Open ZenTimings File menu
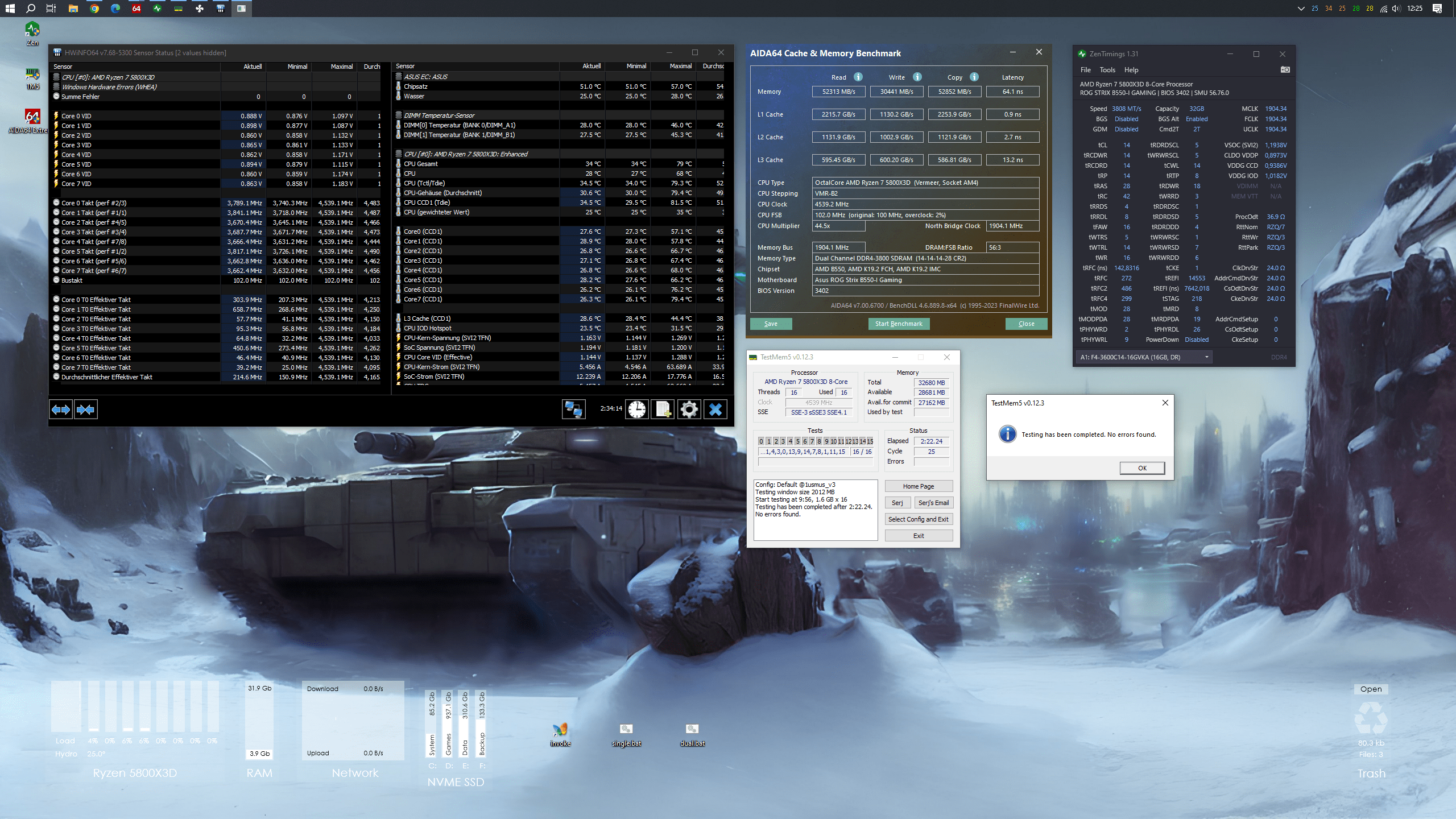Screen dimensions: 1456x819 coord(1085,70)
